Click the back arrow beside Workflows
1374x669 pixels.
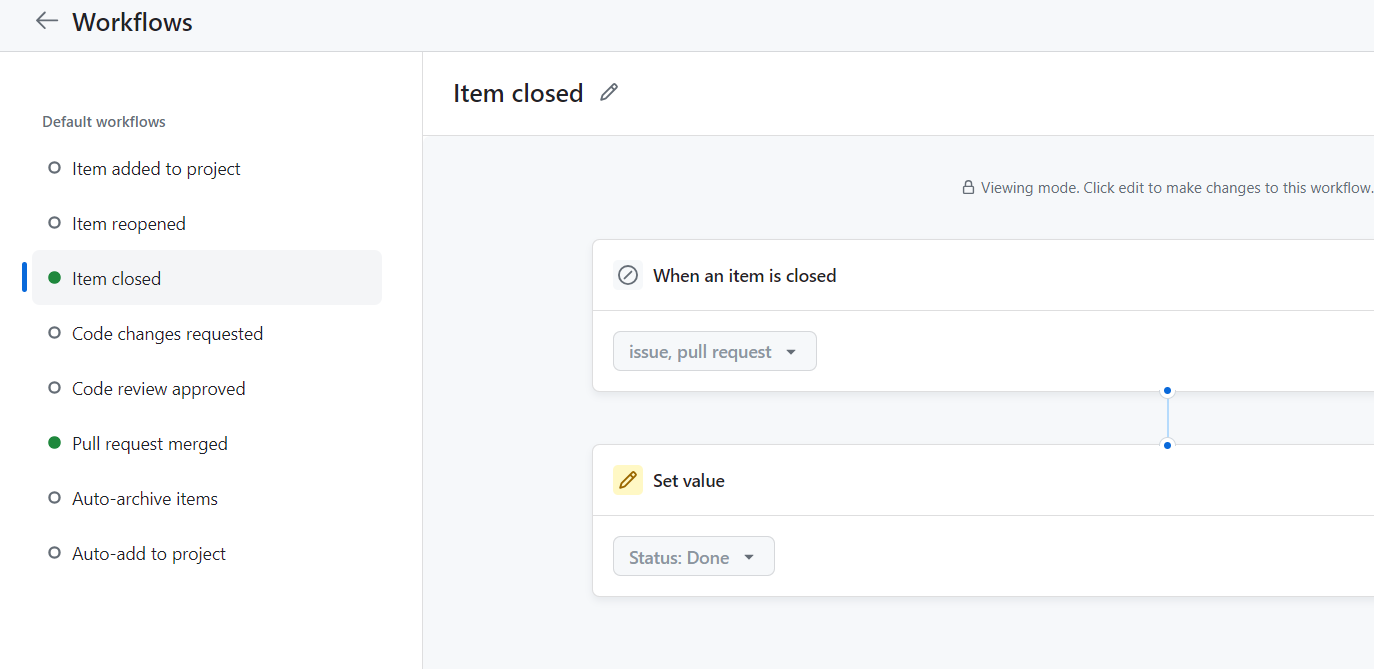point(46,21)
